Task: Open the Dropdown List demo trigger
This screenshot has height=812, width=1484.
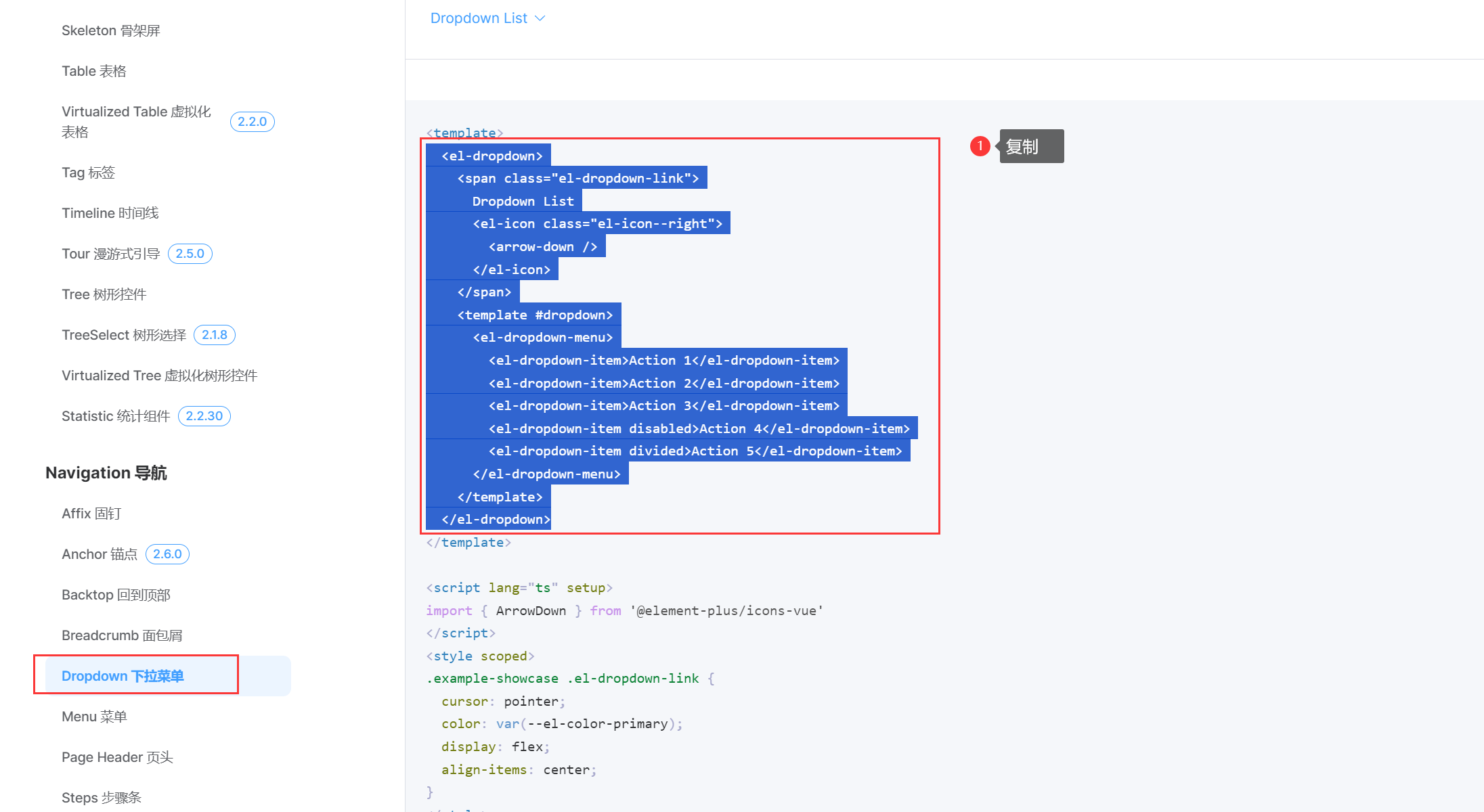Action: [487, 18]
